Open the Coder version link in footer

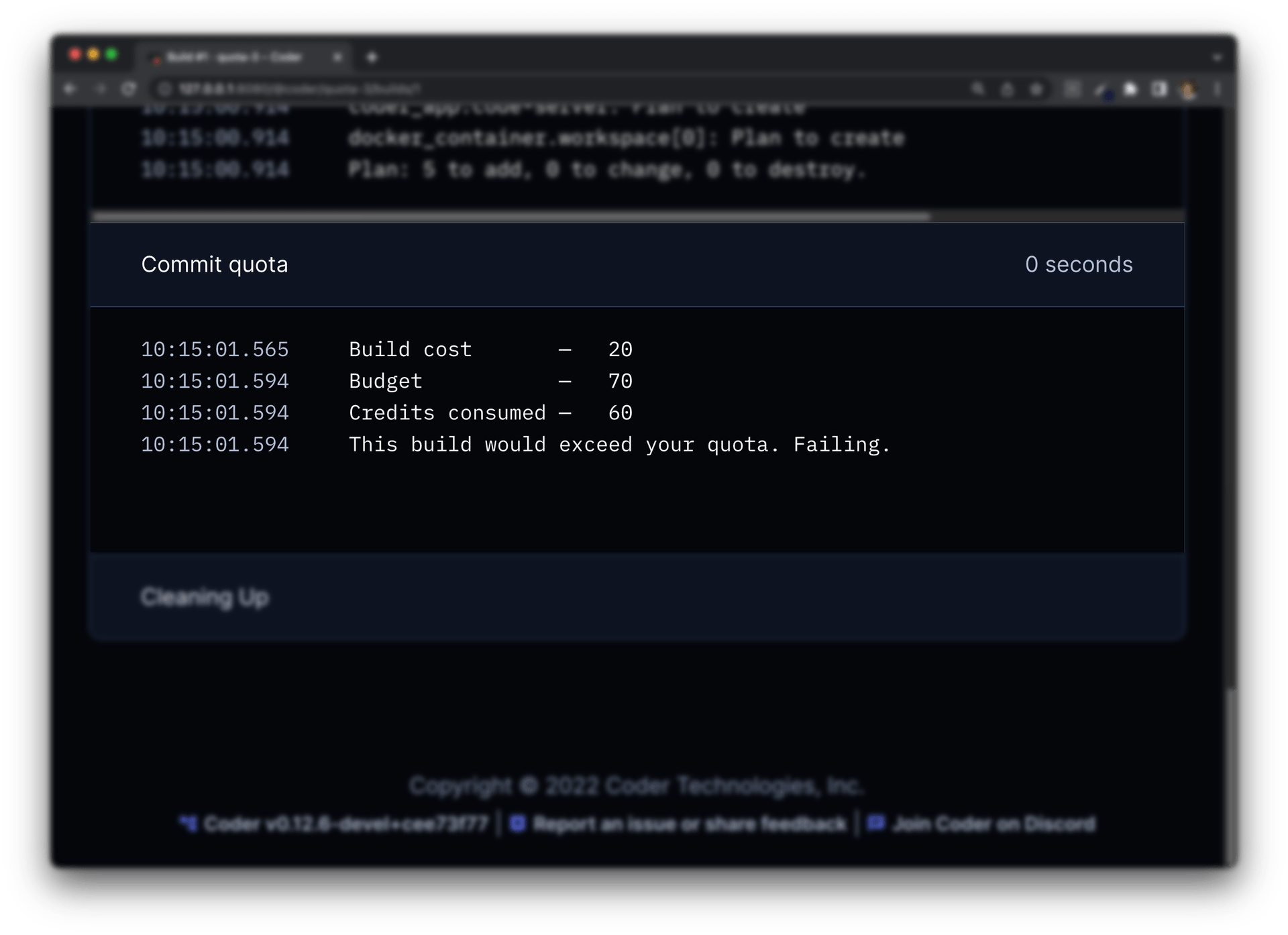334,824
